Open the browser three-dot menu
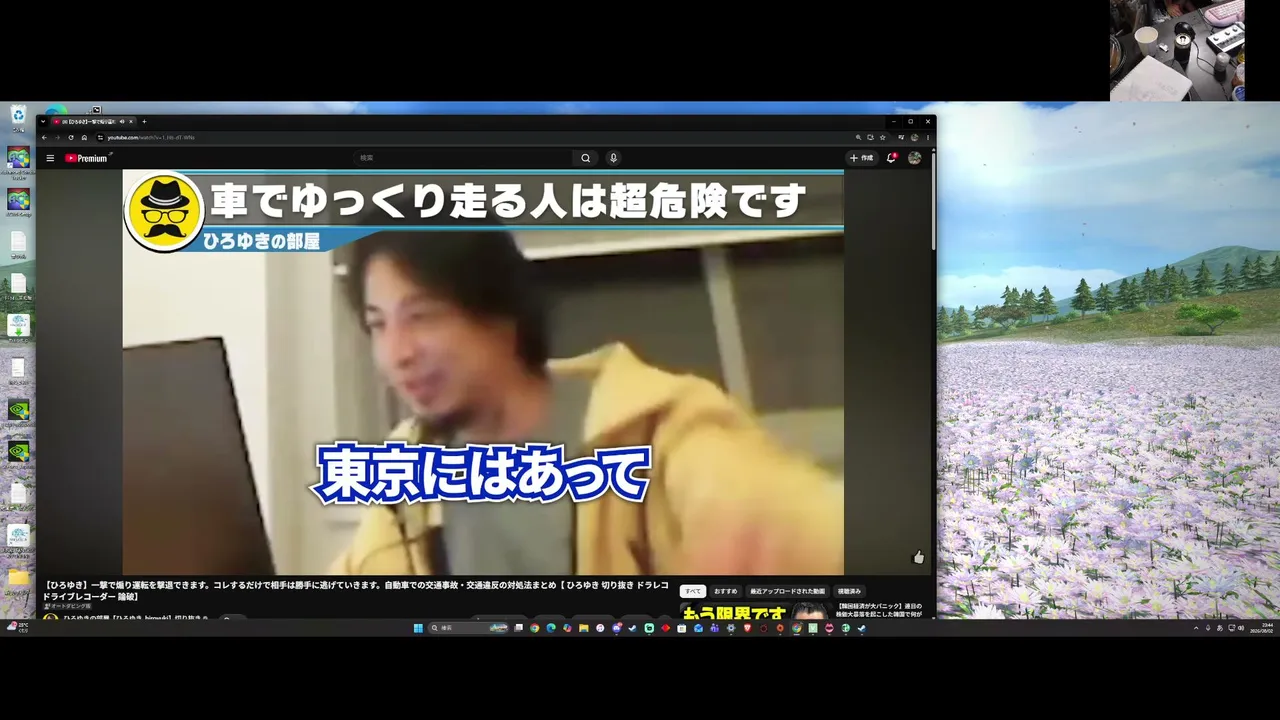This screenshot has height=720, width=1280. (928, 137)
